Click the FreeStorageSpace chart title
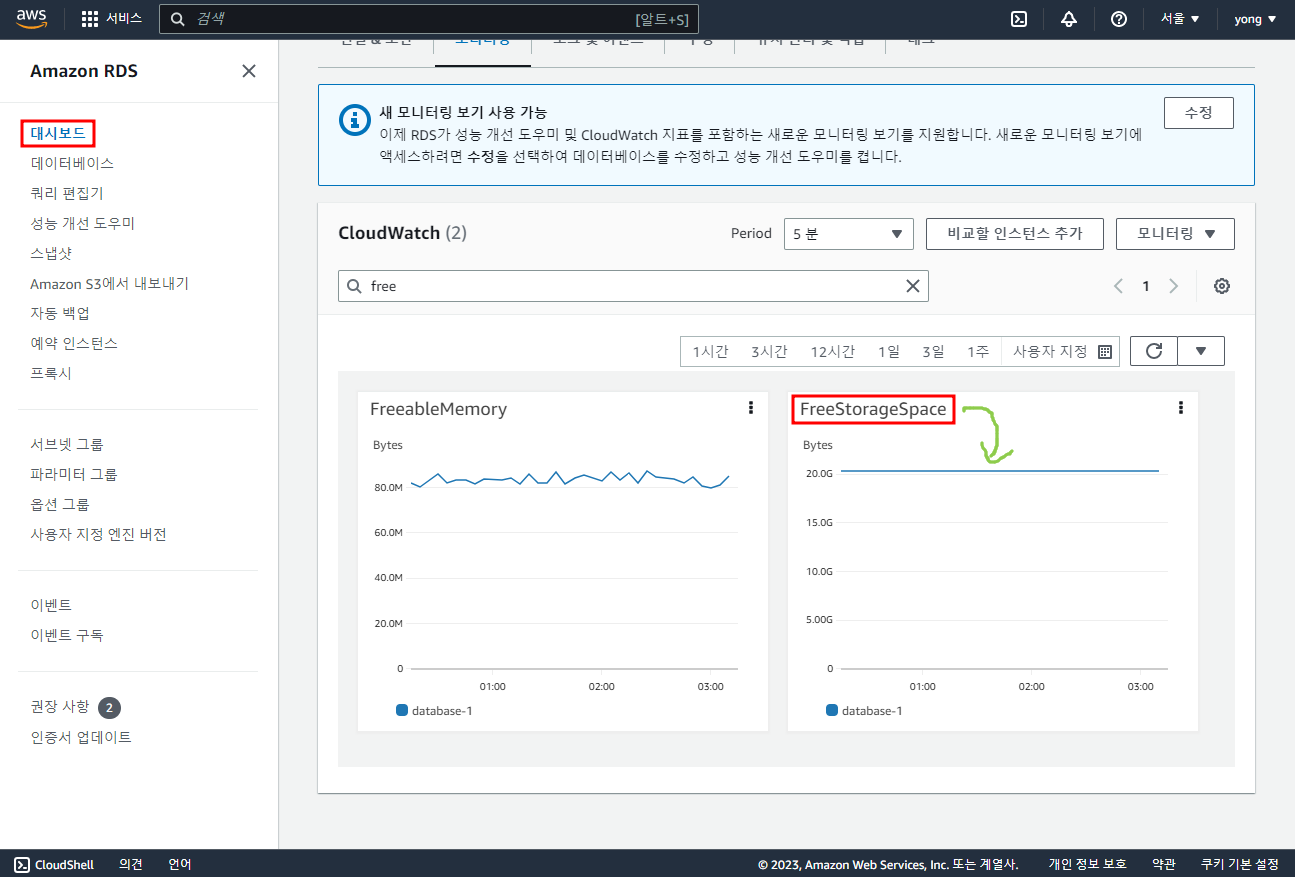Viewport: 1295px width, 877px height. (x=873, y=409)
